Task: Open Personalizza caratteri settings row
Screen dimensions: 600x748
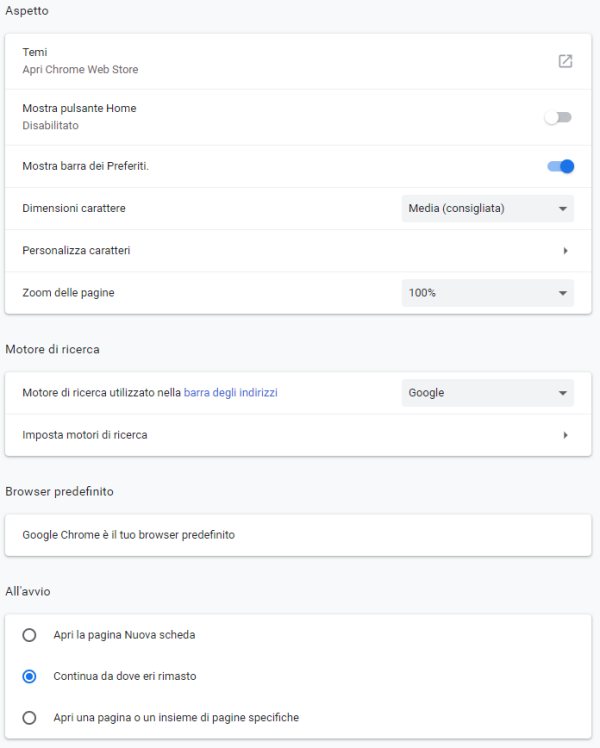Action: pos(298,250)
